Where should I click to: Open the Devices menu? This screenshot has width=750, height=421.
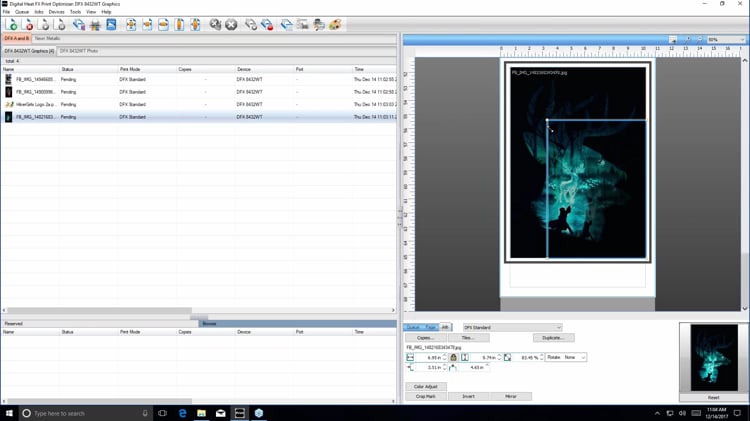(56, 11)
